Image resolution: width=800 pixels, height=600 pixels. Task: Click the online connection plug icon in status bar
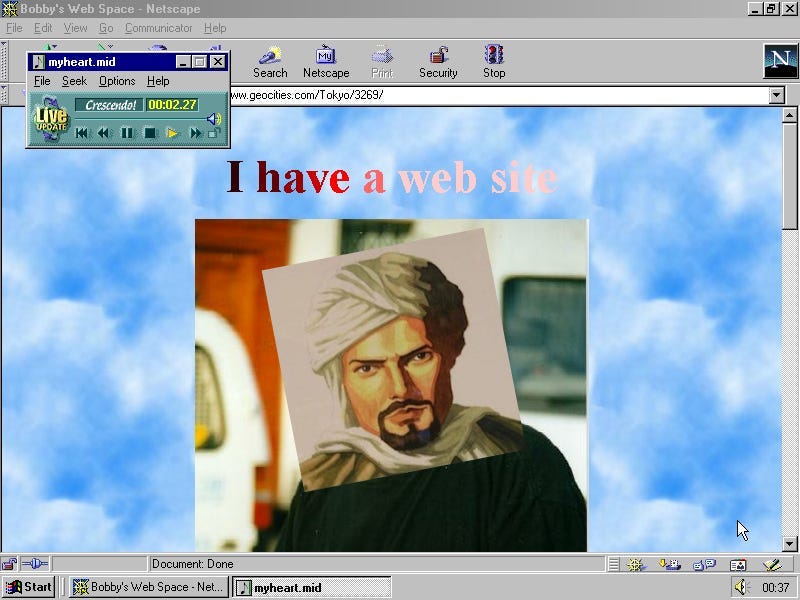tap(35, 564)
